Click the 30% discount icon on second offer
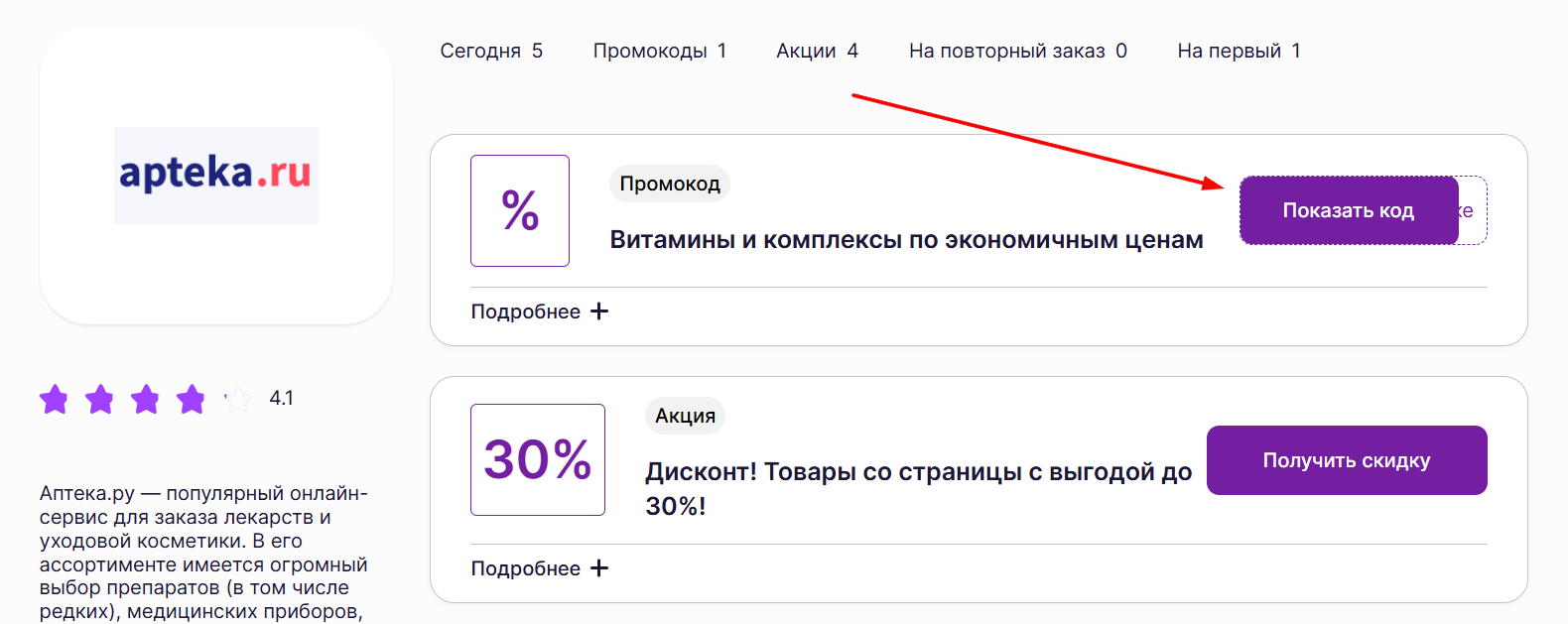Screen dimensions: 1568x624 pos(538,459)
